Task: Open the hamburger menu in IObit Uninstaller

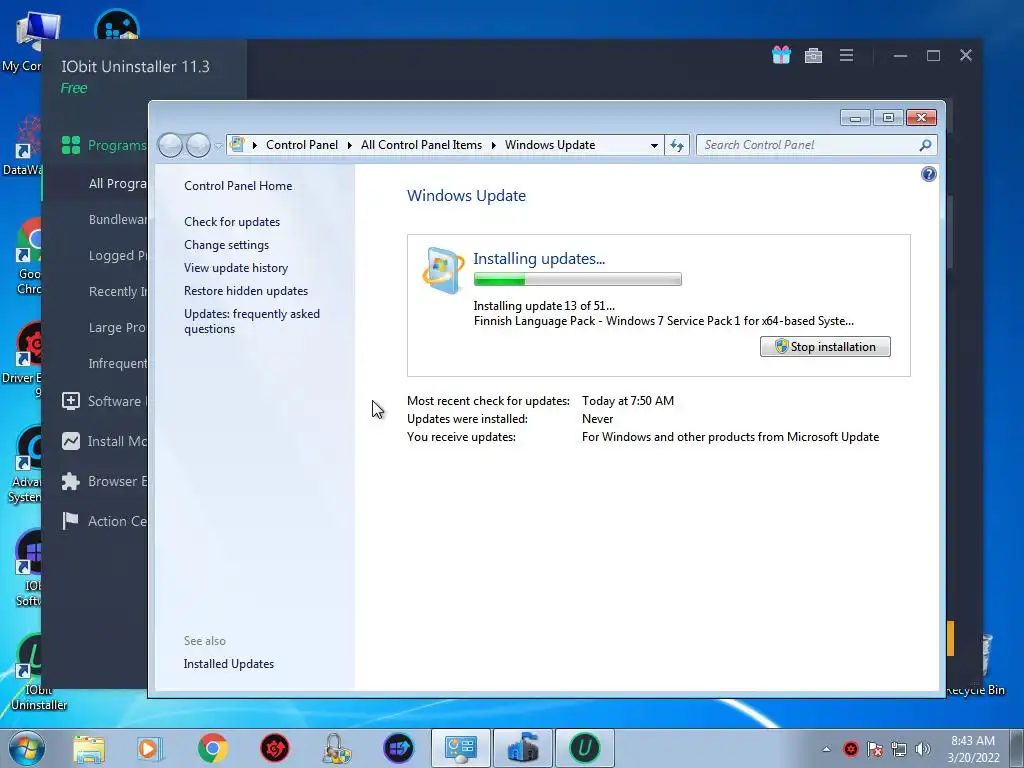Action: tap(846, 56)
